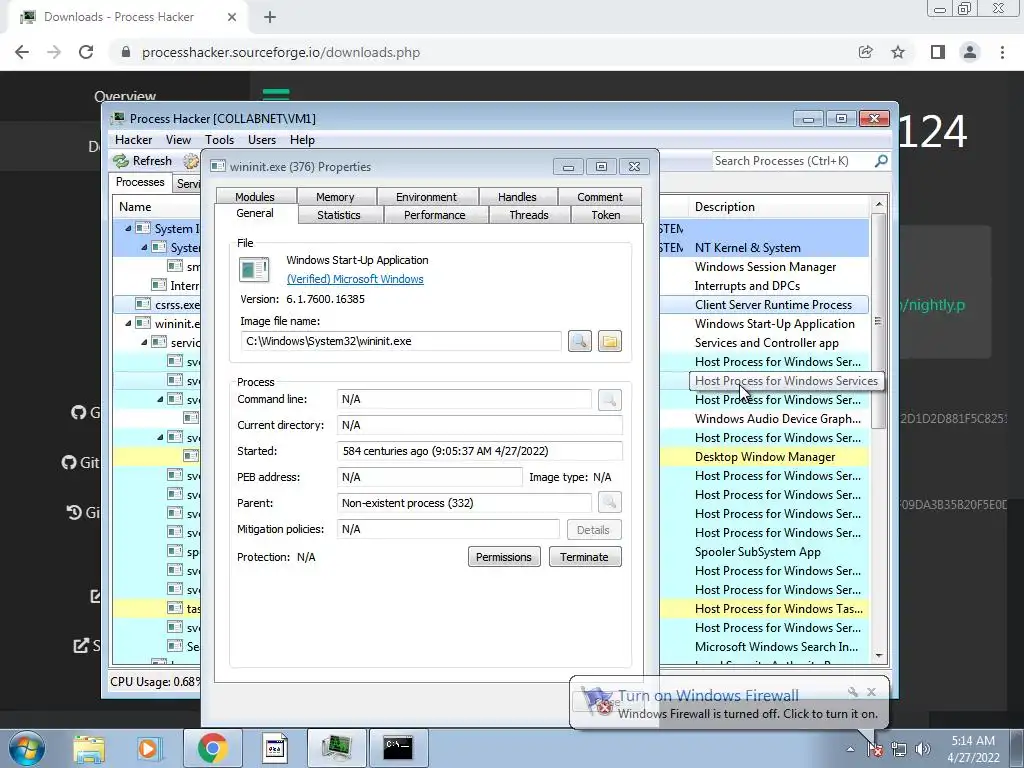
Task: Open the Handles tab
Action: pyautogui.click(x=517, y=197)
